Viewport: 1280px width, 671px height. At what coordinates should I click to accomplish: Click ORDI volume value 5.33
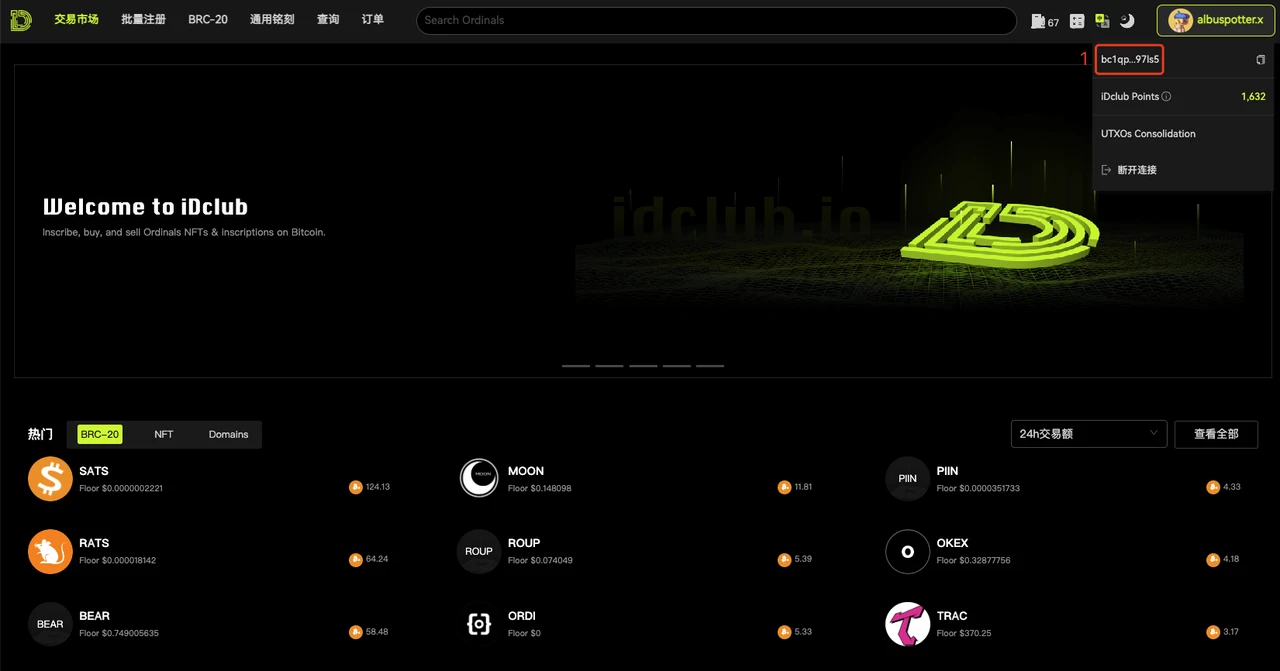803,632
